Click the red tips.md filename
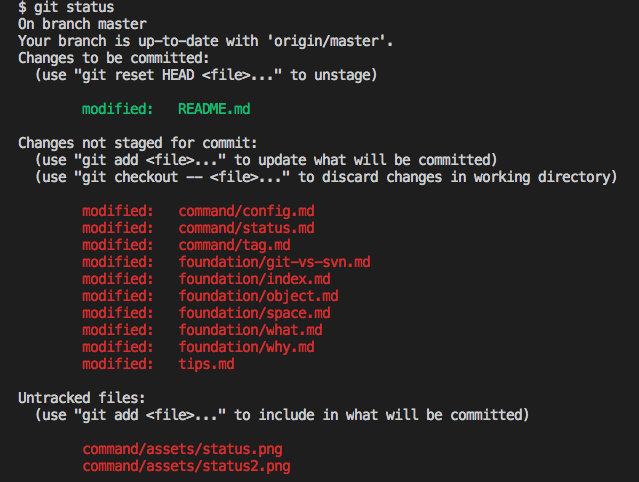This screenshot has width=639, height=482. [207, 364]
